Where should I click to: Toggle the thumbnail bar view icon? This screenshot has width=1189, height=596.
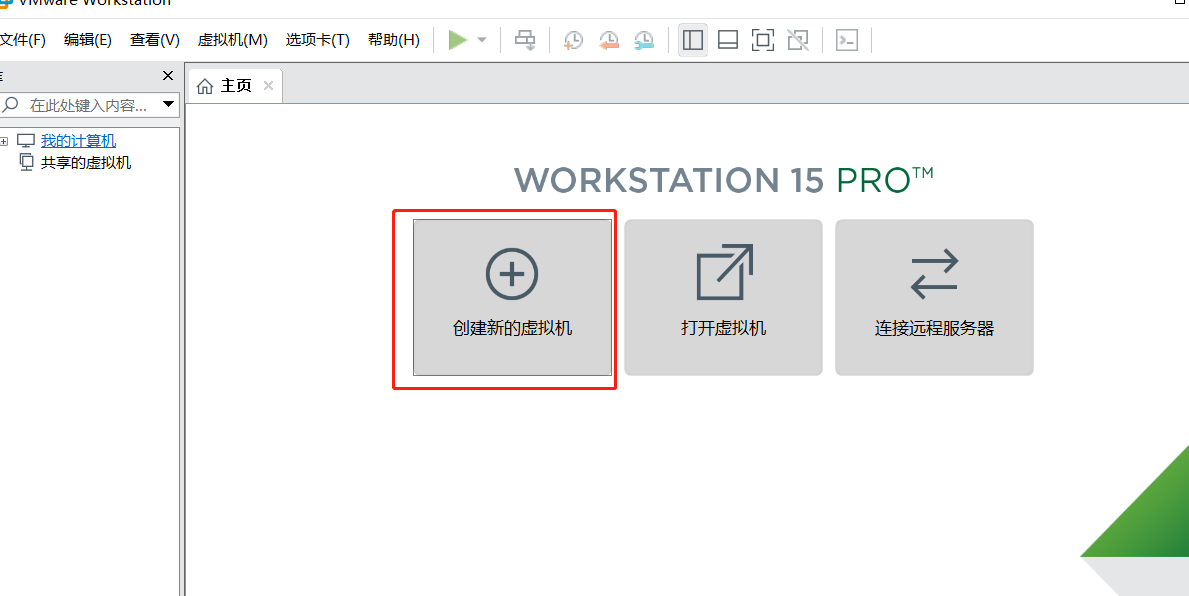[728, 40]
